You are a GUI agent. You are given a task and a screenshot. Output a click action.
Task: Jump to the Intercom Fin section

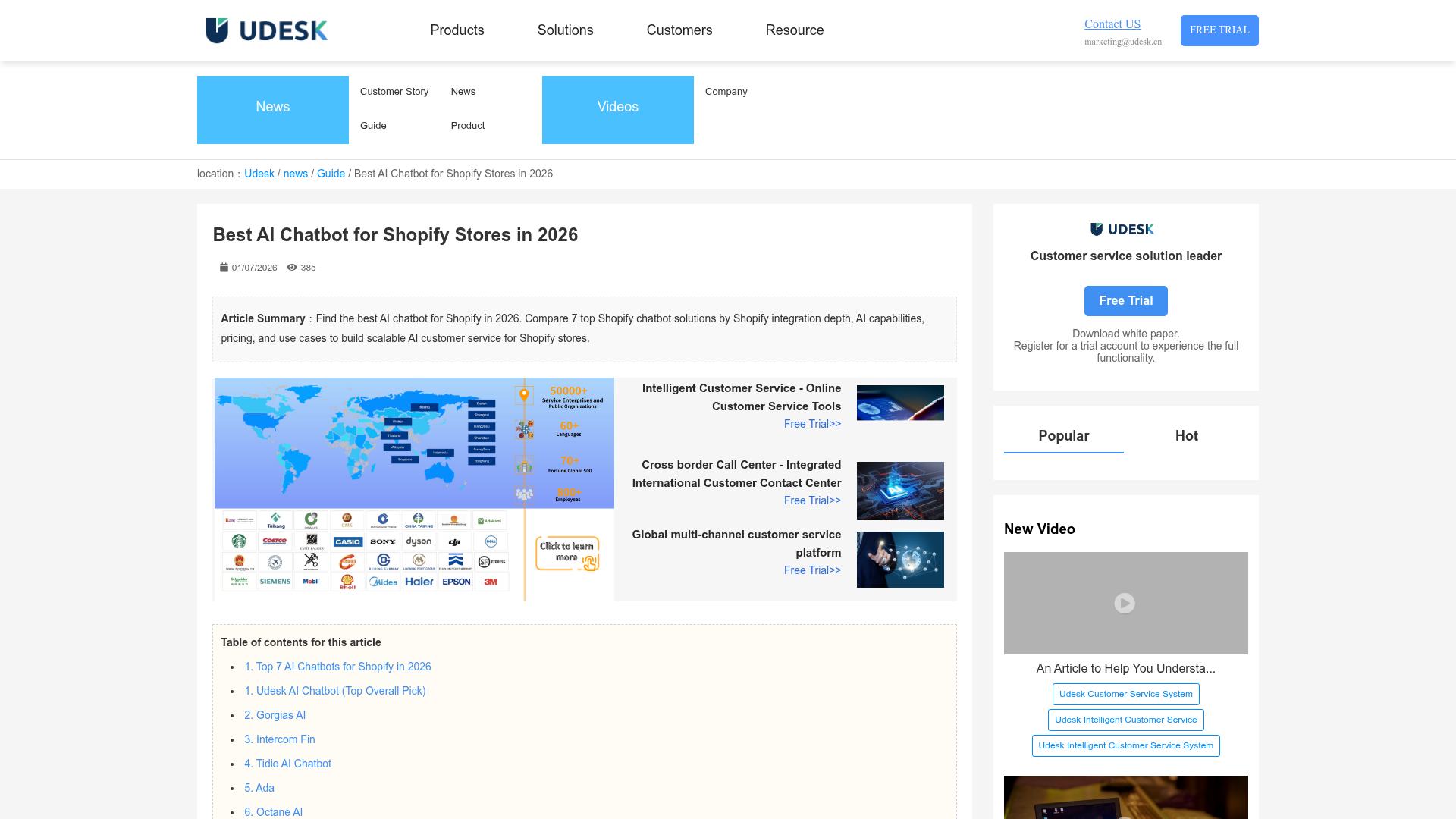280,739
